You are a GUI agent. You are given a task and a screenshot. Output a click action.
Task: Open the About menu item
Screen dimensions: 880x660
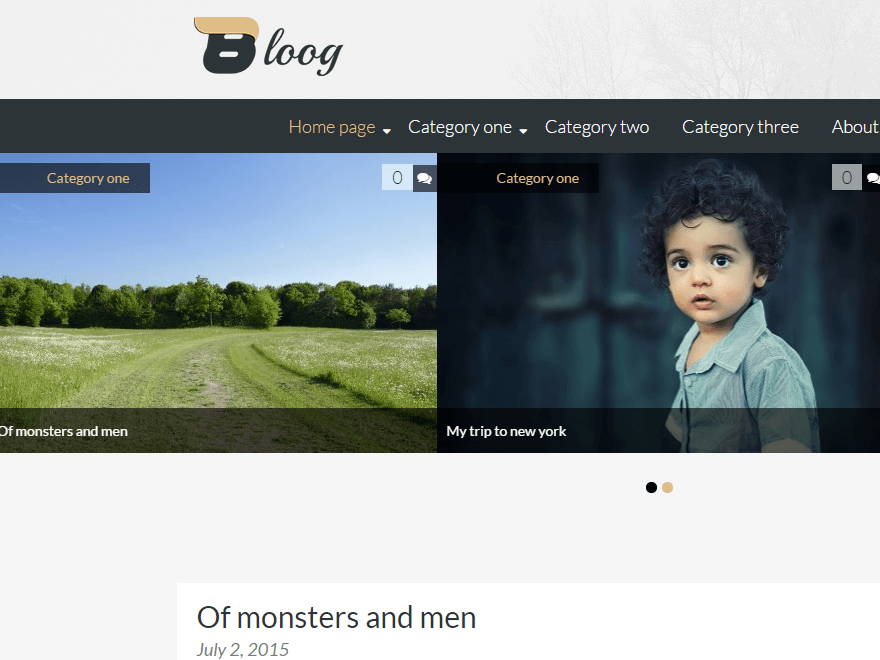pyautogui.click(x=855, y=127)
